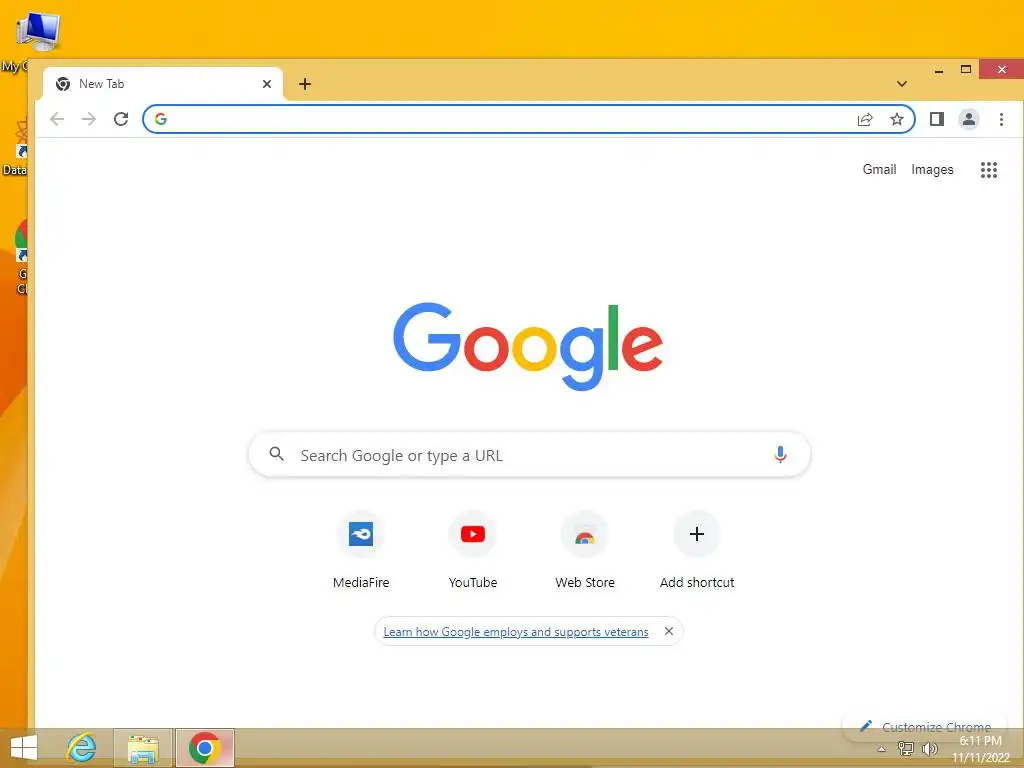Image resolution: width=1024 pixels, height=768 pixels.
Task: Open the MediaFire shortcut
Action: click(x=360, y=551)
